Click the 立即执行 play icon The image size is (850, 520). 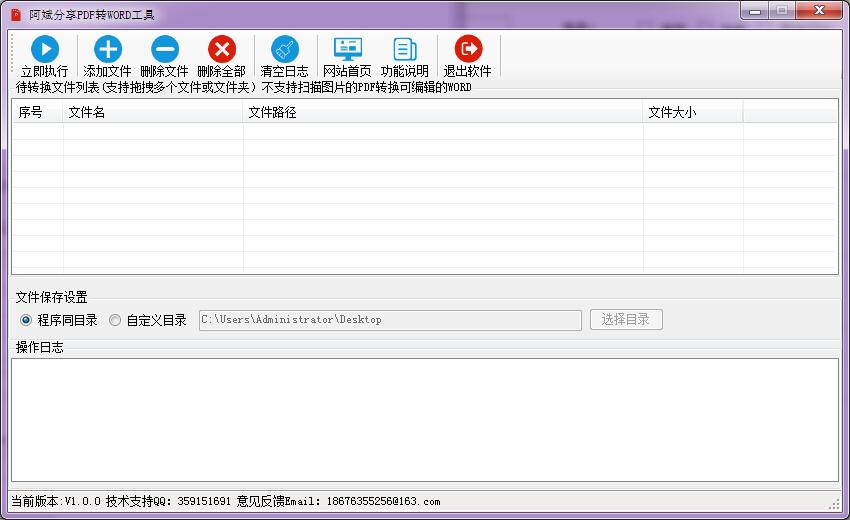pyautogui.click(x=45, y=49)
